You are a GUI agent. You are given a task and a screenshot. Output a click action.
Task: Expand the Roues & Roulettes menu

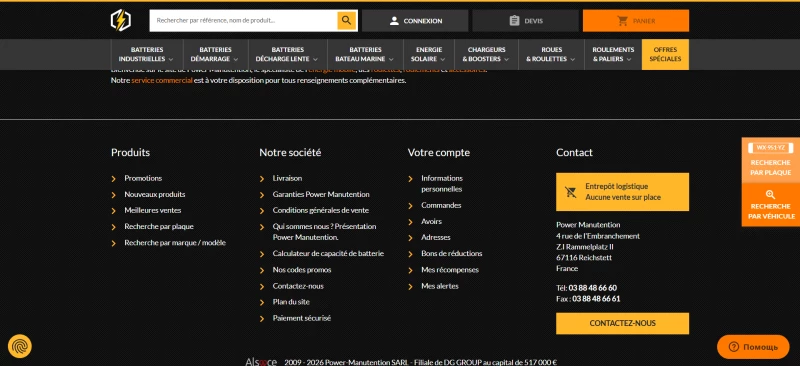click(x=552, y=54)
